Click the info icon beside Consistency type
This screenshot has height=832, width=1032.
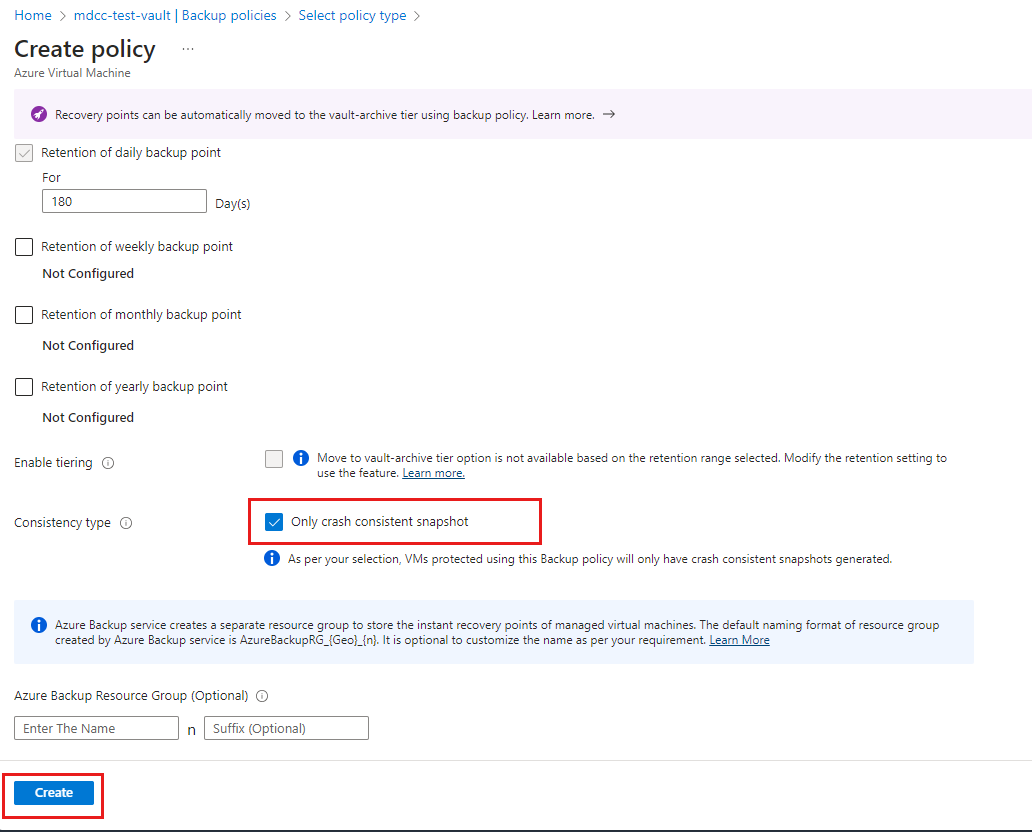click(126, 522)
